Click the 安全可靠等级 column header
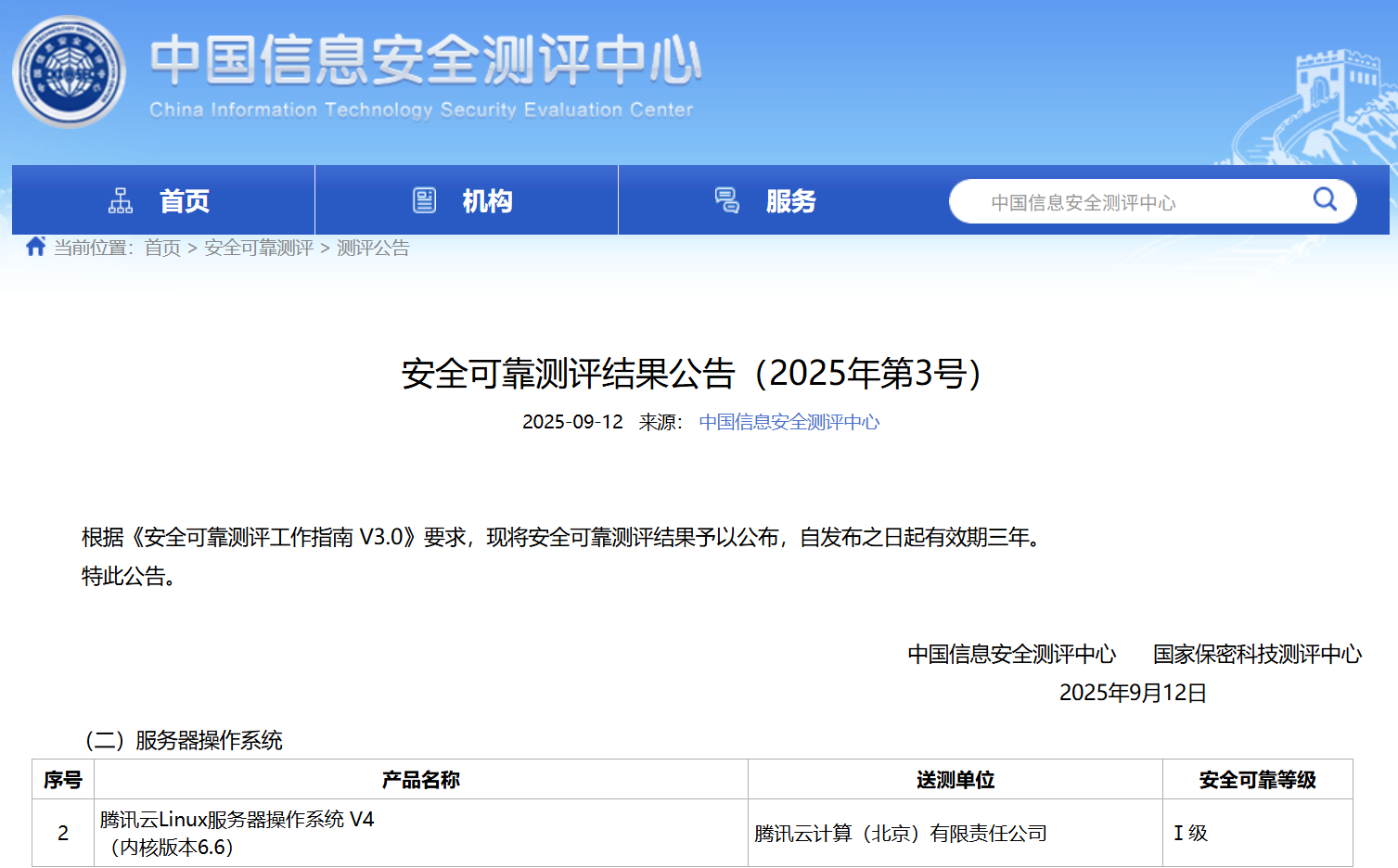The height and width of the screenshot is (868, 1398). click(1258, 780)
